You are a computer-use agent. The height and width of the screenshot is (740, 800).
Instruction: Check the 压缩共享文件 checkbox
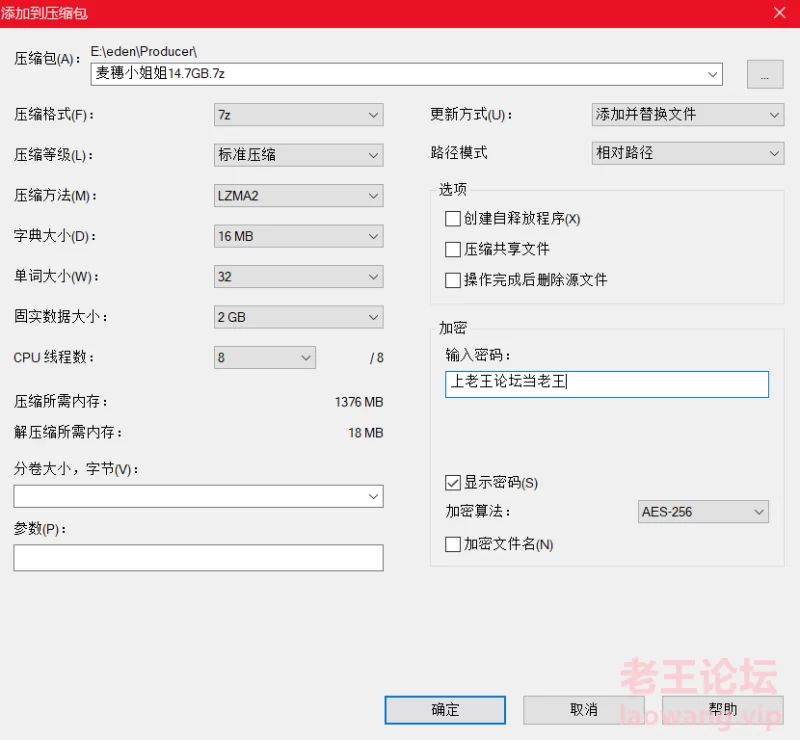click(452, 249)
